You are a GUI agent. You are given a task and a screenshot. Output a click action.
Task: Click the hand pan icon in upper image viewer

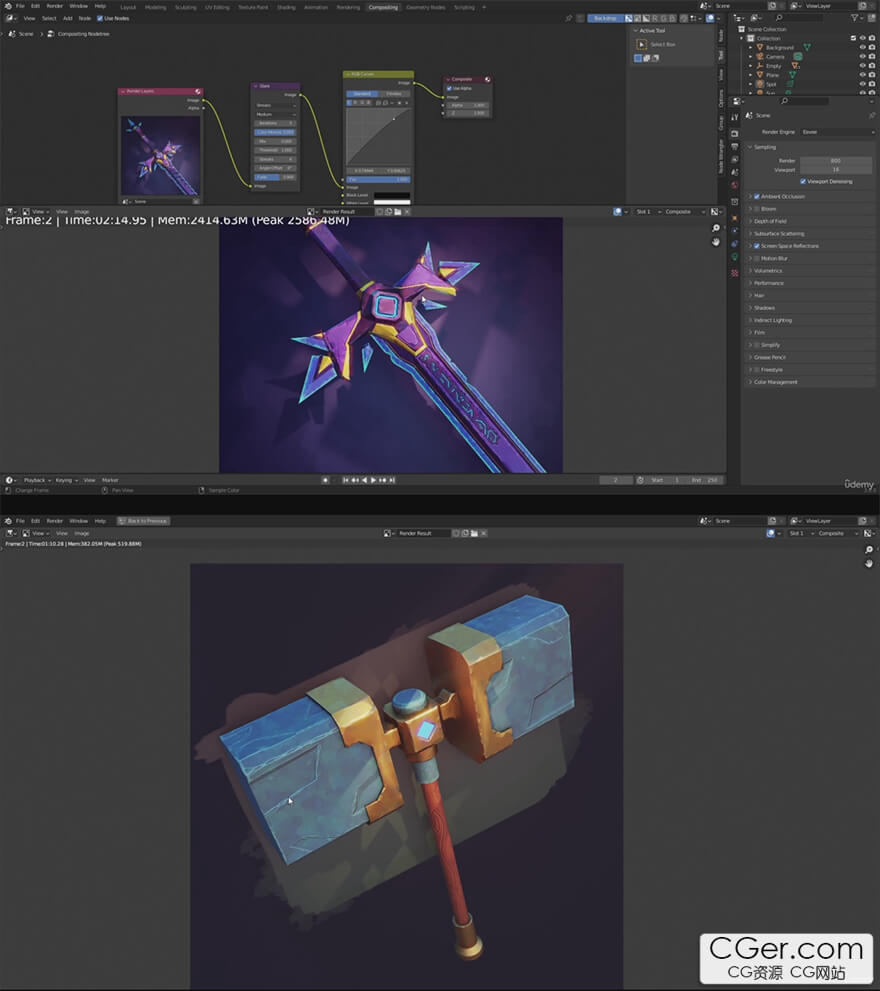tap(716, 242)
